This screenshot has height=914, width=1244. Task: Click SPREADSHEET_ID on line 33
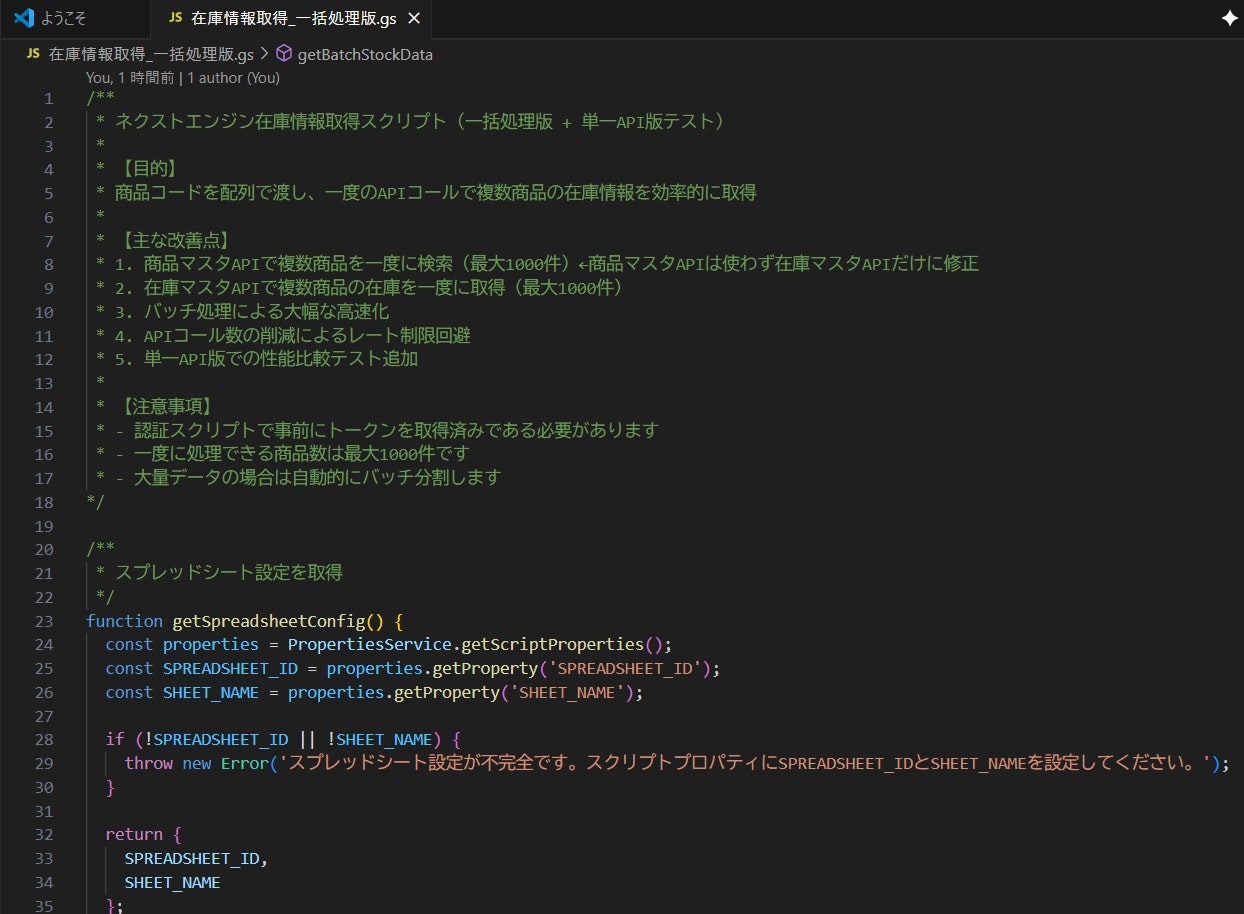click(x=192, y=858)
